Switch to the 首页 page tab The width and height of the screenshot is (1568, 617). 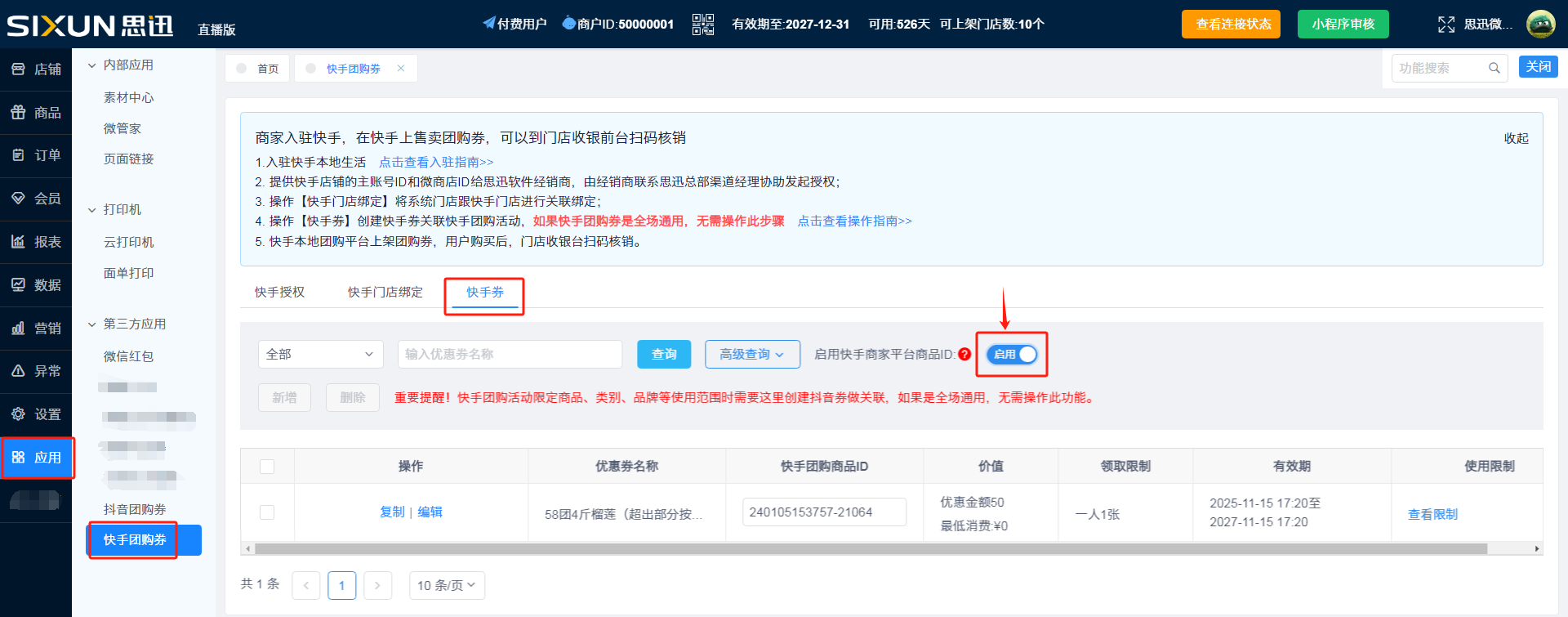tap(257, 69)
